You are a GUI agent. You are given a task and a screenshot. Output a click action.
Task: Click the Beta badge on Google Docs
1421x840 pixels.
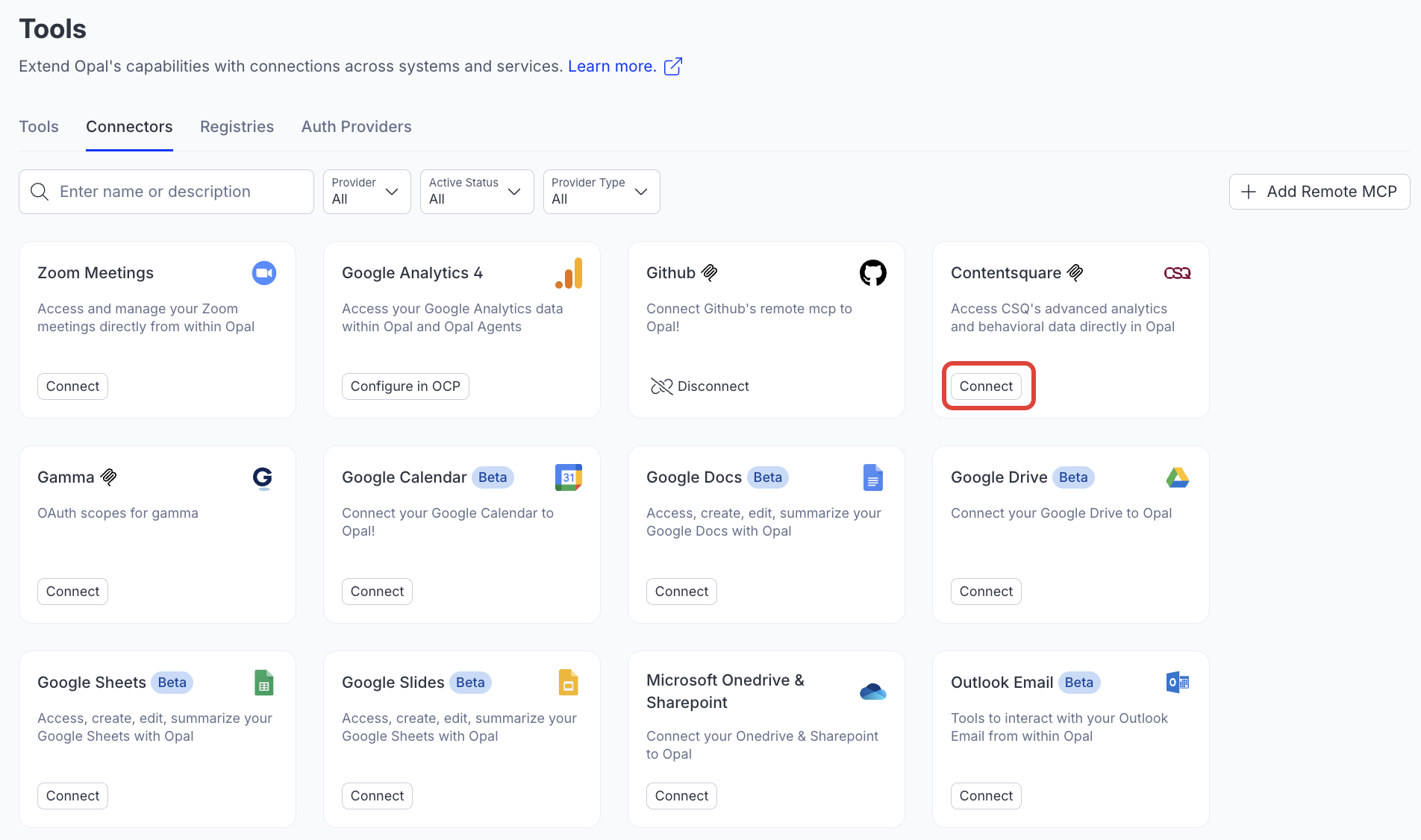click(x=768, y=477)
